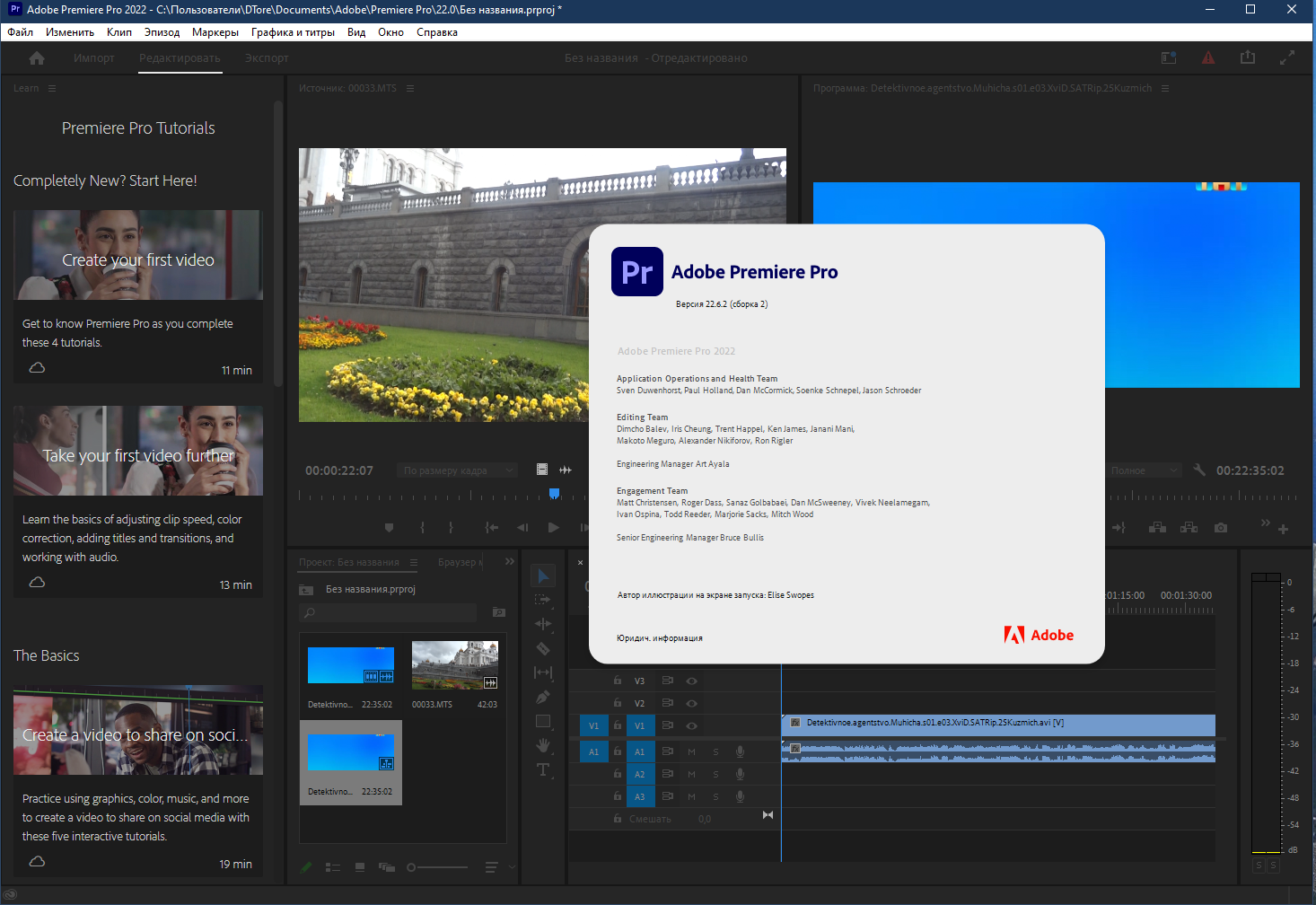Click parent folder icon beside Без названия.prproj
The height and width of the screenshot is (905, 1316).
click(306, 590)
